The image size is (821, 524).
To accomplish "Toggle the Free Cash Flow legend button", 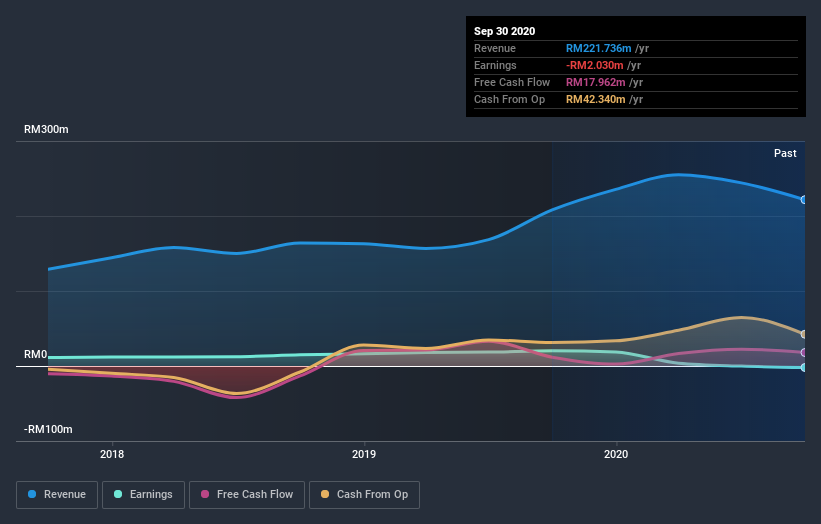I will coord(247,495).
